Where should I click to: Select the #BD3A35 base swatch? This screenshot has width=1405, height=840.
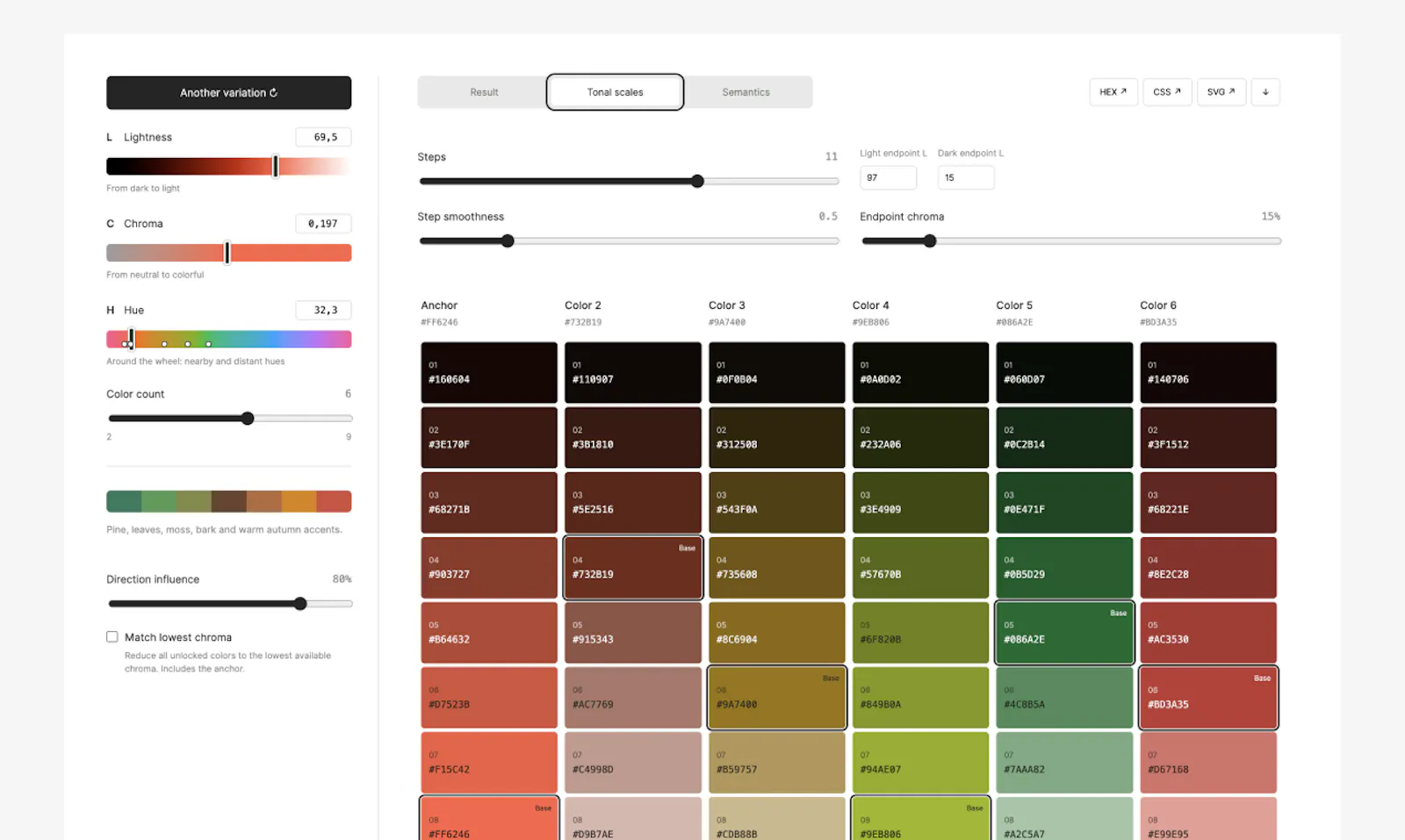click(1208, 698)
